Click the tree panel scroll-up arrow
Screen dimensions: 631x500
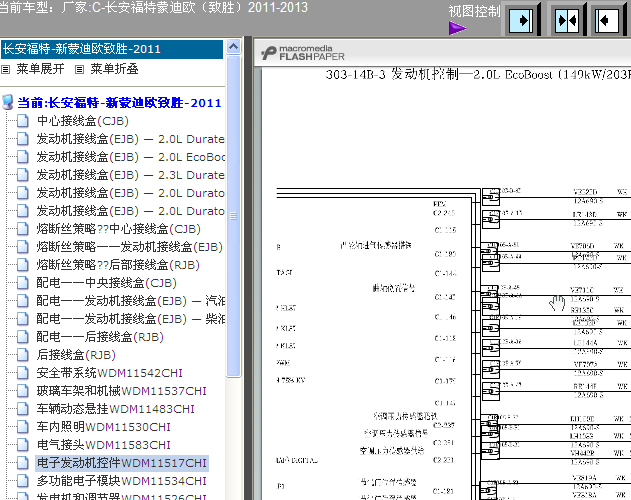tap(233, 47)
